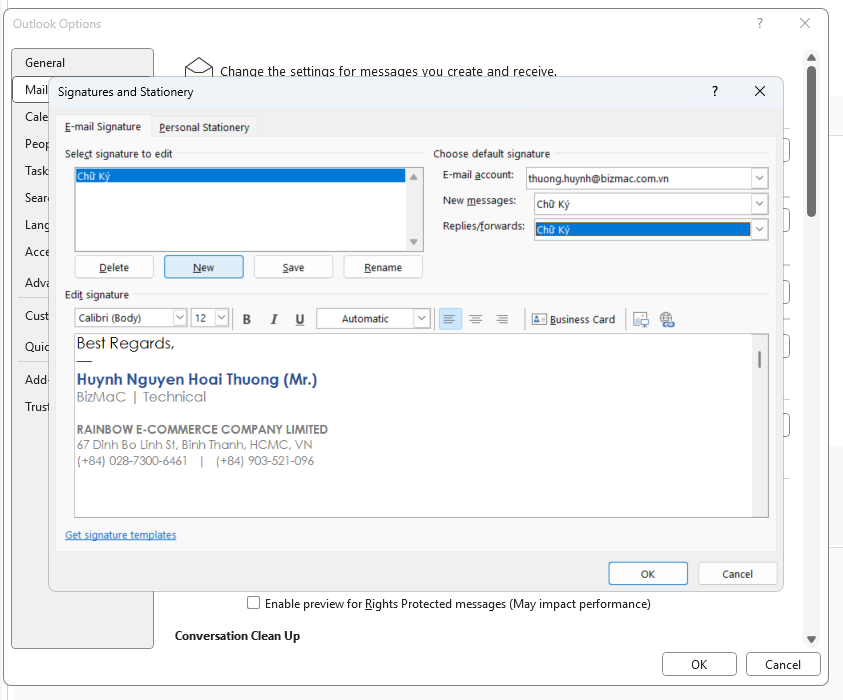Center align the signature text
The height and width of the screenshot is (700, 843).
click(476, 319)
